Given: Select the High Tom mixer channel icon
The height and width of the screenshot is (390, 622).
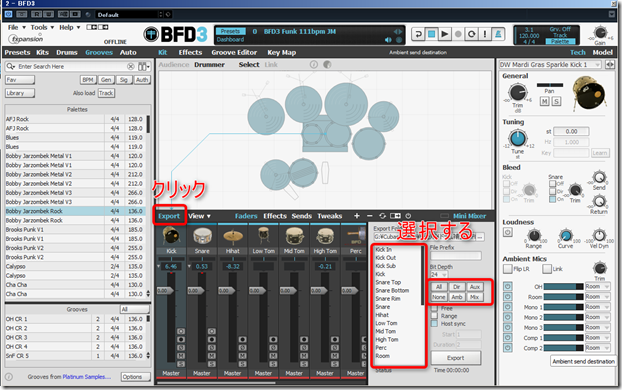Looking at the screenshot, I should tap(325, 236).
